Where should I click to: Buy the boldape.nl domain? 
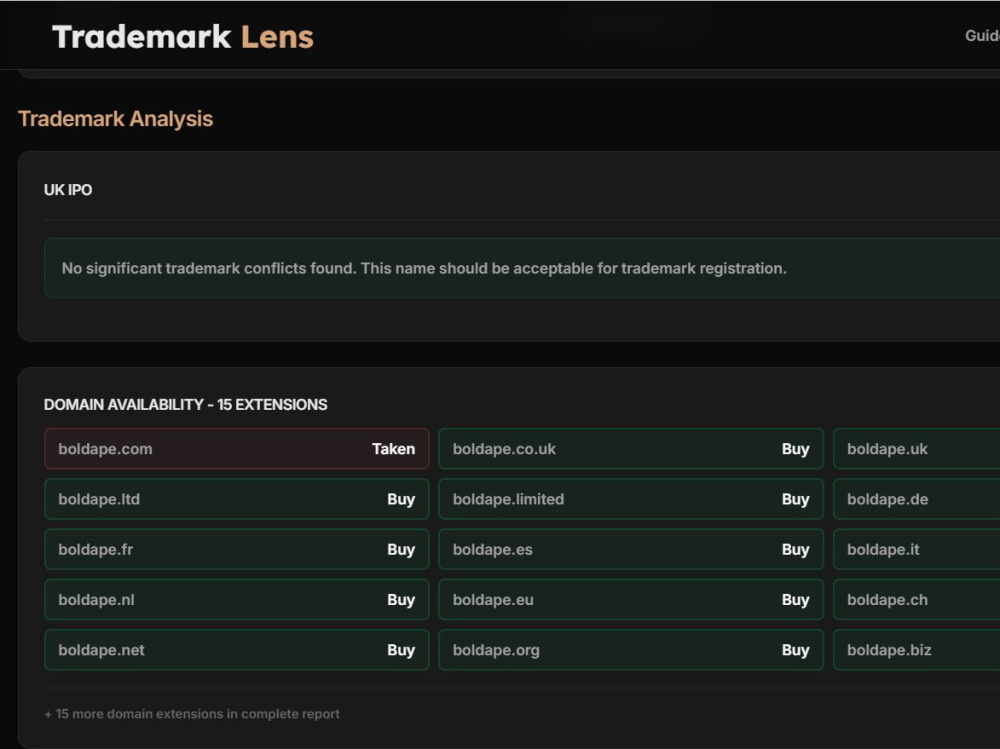[x=401, y=600]
